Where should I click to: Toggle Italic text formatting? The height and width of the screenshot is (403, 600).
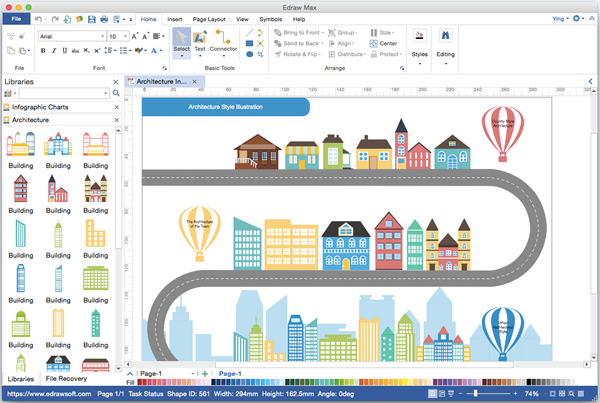[x=54, y=50]
